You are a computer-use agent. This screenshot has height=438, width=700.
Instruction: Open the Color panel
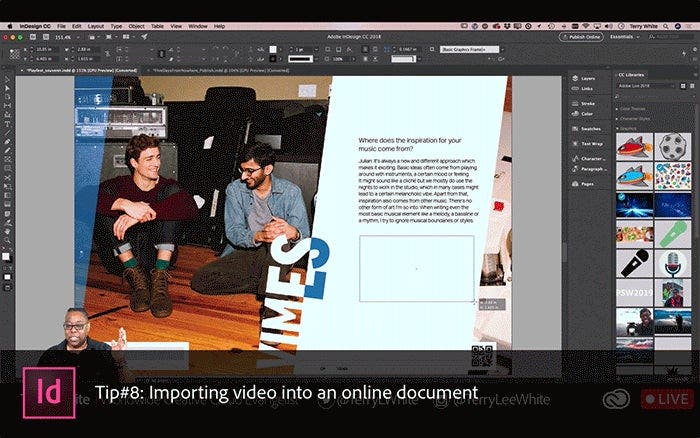[585, 113]
